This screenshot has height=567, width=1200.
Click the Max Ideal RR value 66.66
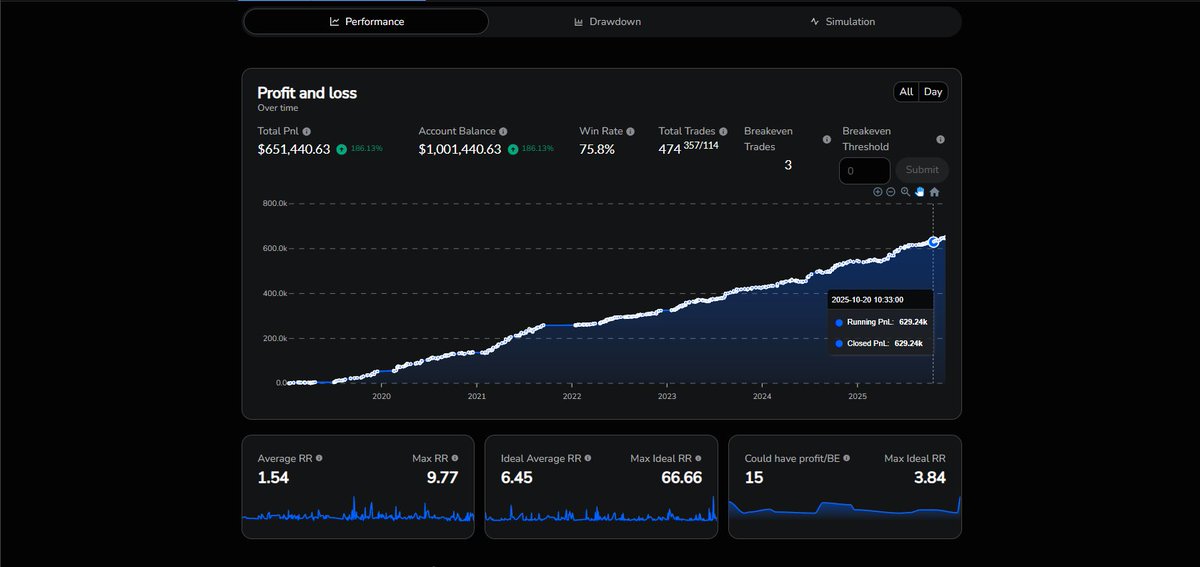pos(680,478)
